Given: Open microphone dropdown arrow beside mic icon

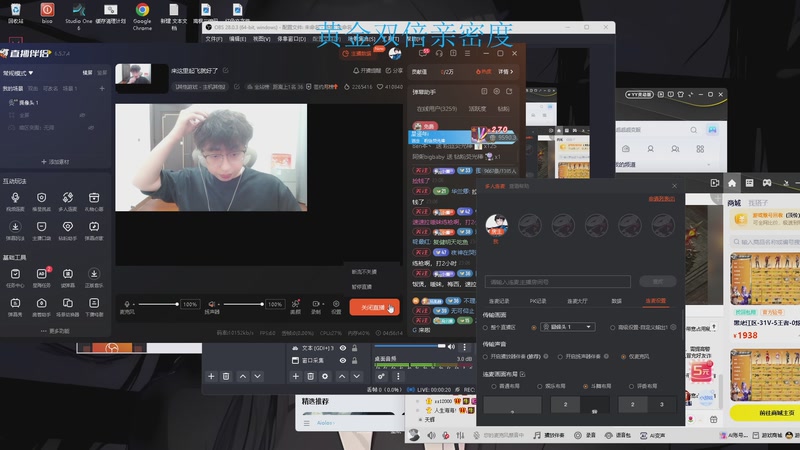Looking at the screenshot, I should (134, 304).
